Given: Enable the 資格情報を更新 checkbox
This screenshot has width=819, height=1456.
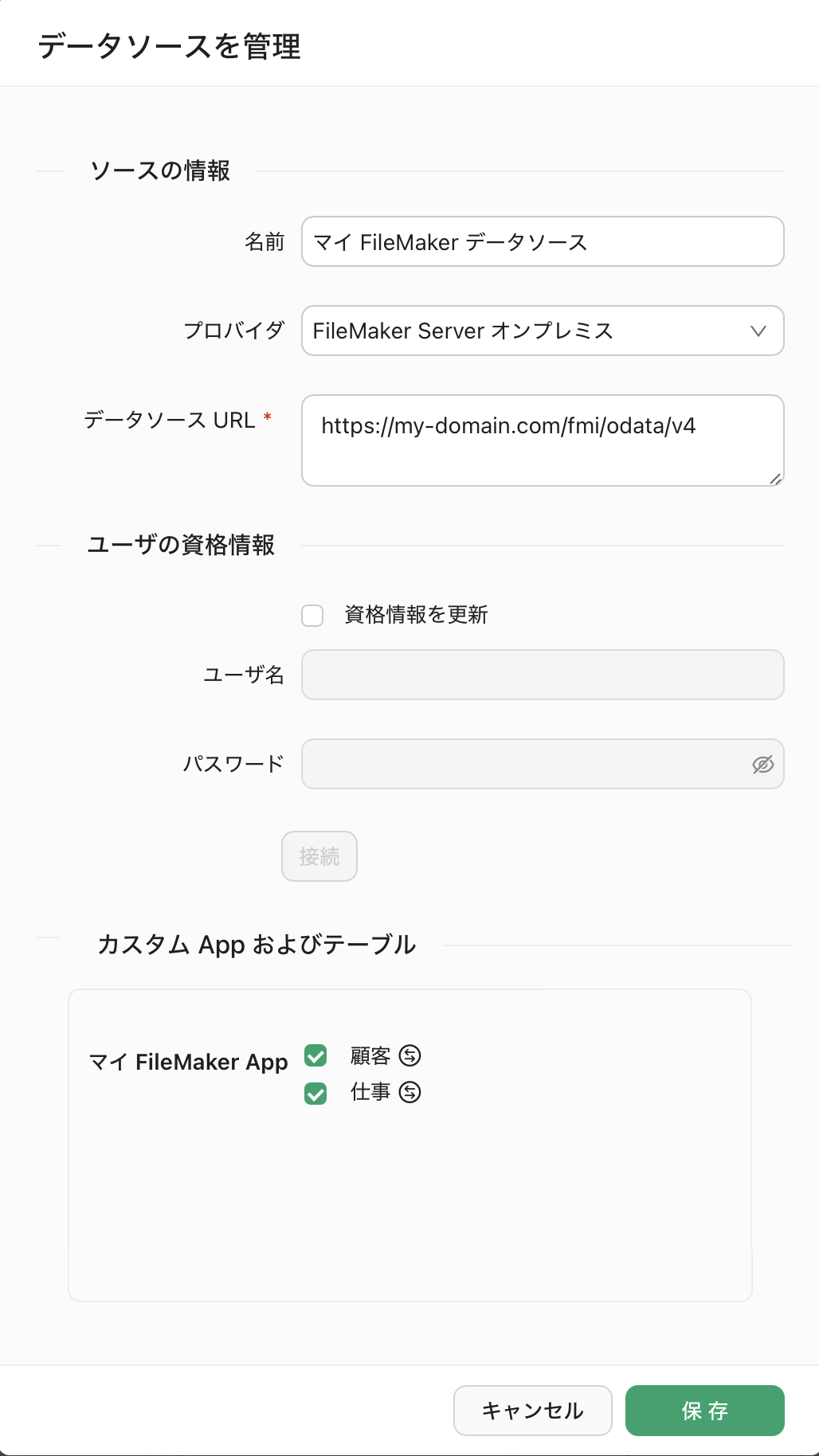Looking at the screenshot, I should (x=312, y=616).
